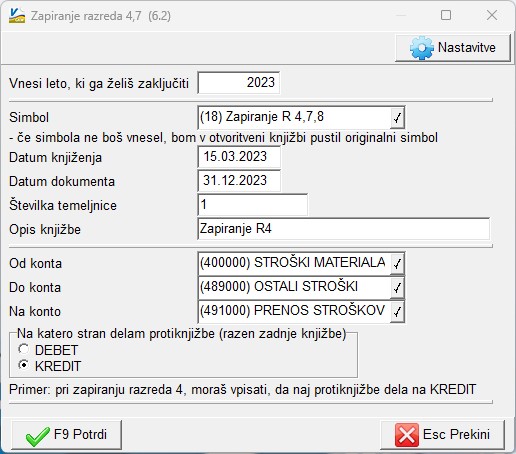Select the KREDIT radio option

click(x=23, y=365)
